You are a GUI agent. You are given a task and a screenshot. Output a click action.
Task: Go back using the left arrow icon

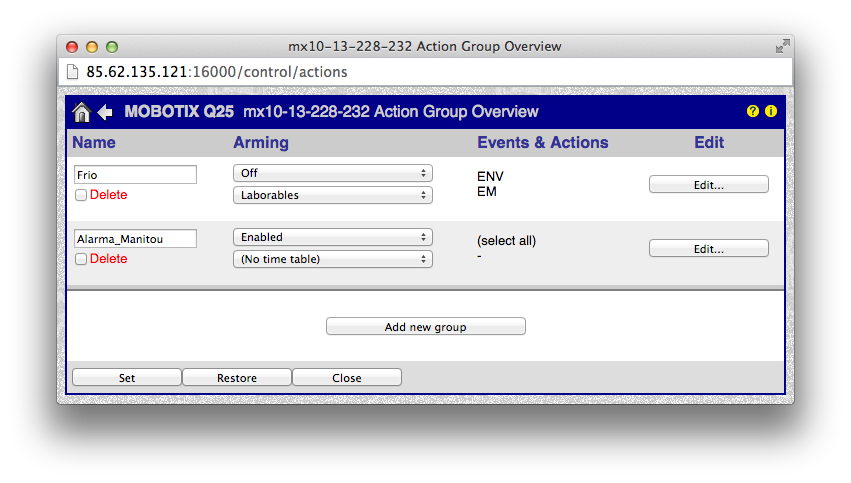pos(105,112)
